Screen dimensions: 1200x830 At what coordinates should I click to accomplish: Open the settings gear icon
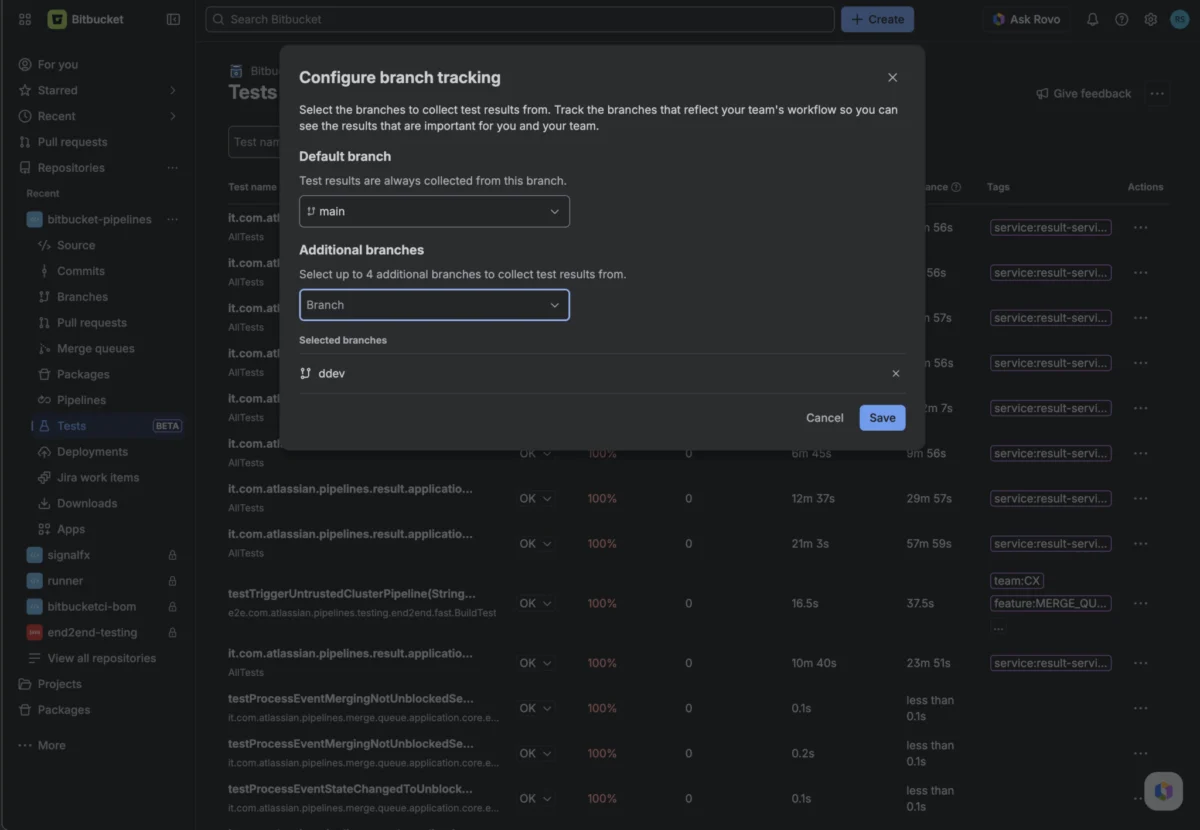point(1151,19)
